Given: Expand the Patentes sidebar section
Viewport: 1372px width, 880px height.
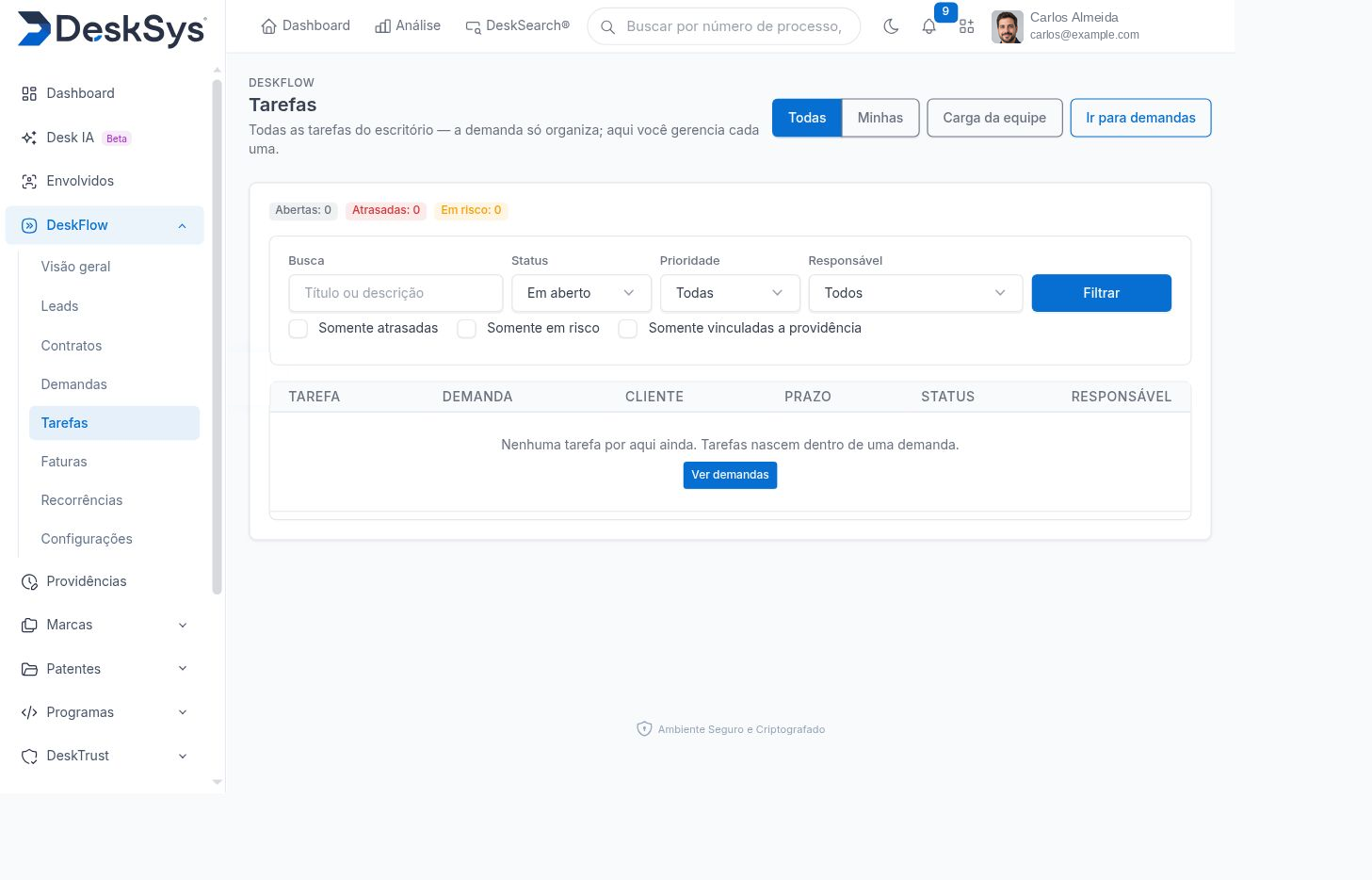Looking at the screenshot, I should pyautogui.click(x=183, y=669).
